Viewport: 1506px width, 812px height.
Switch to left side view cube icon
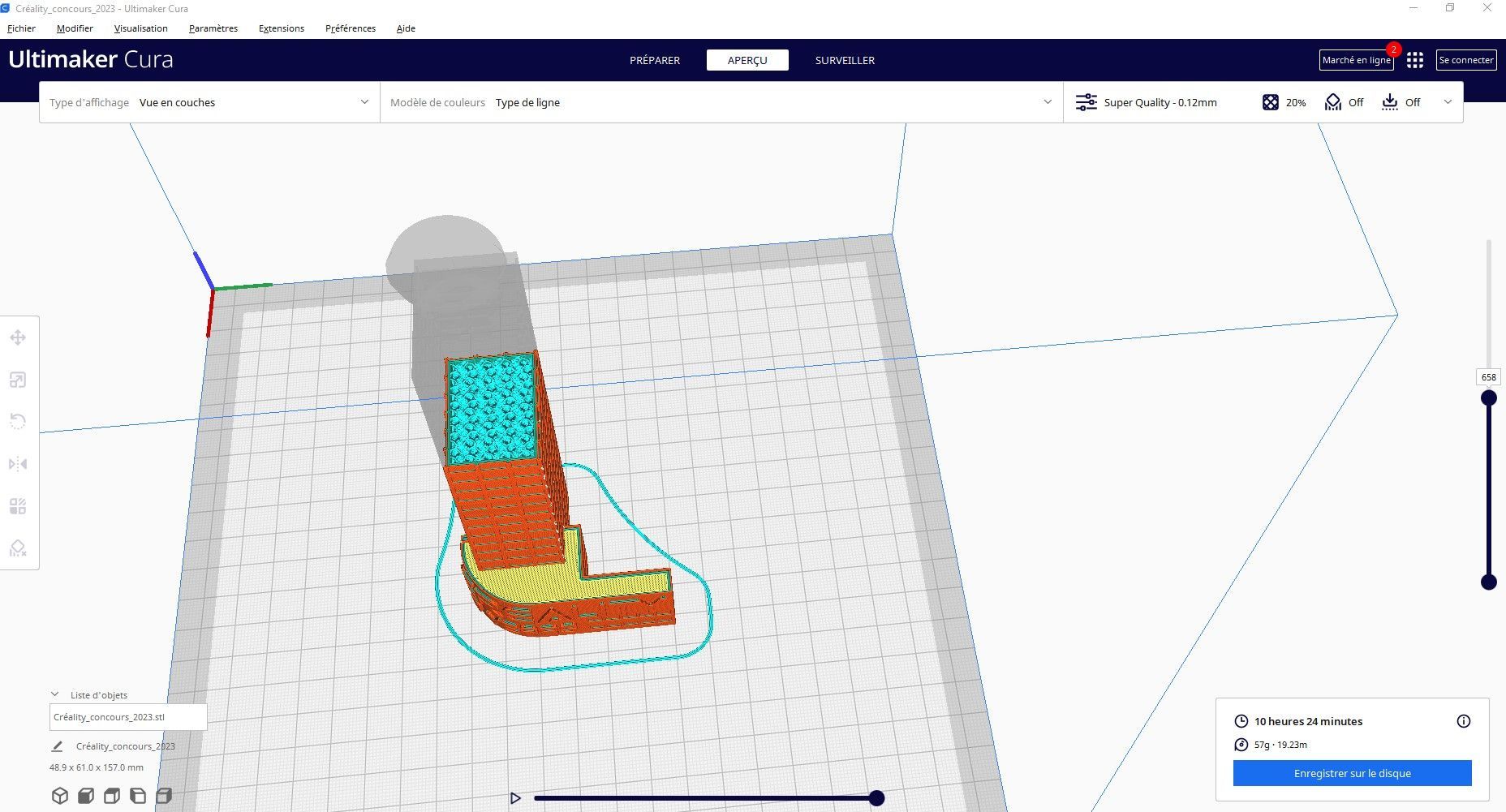(x=138, y=796)
